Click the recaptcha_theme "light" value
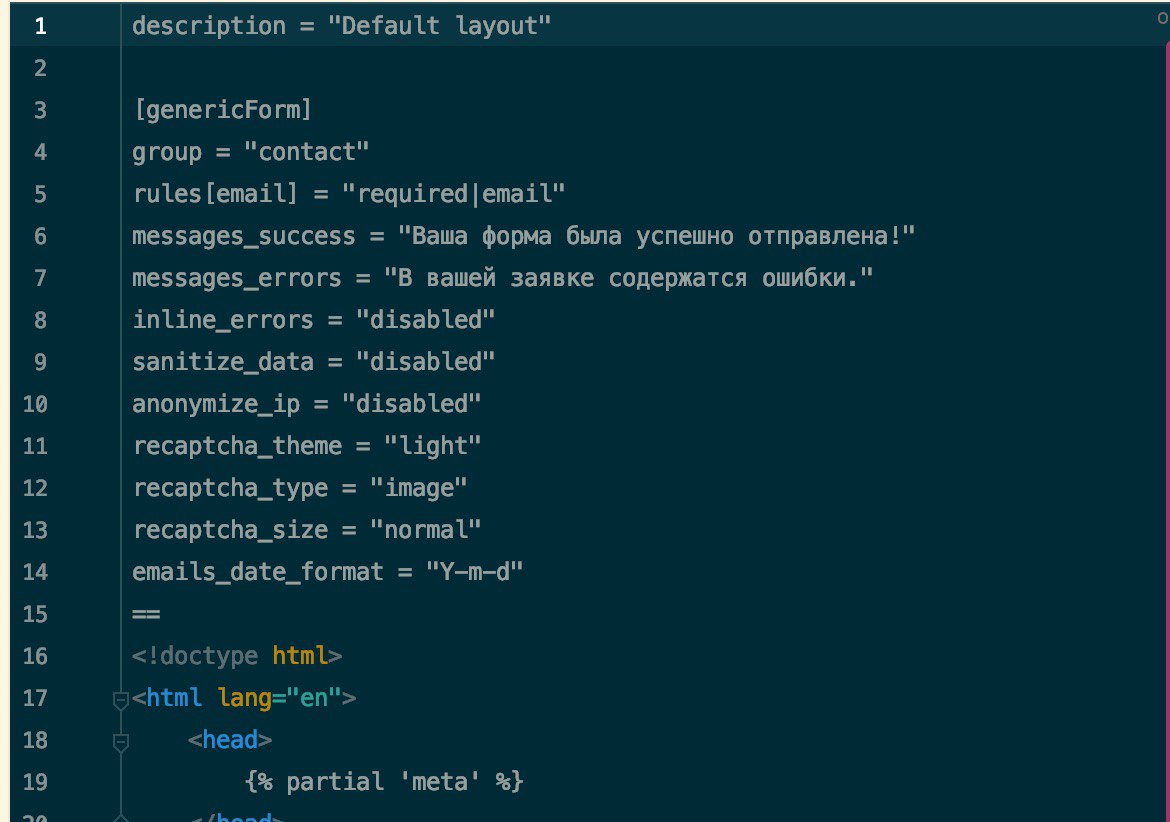Viewport: 1170px width, 822px height. [432, 446]
